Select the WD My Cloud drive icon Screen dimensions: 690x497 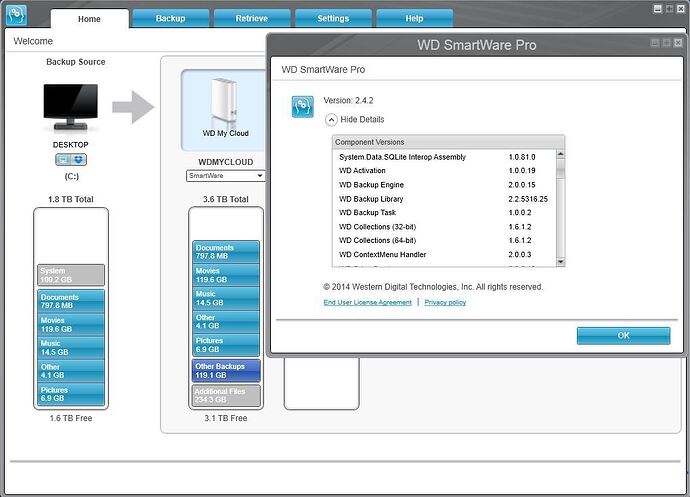point(224,103)
